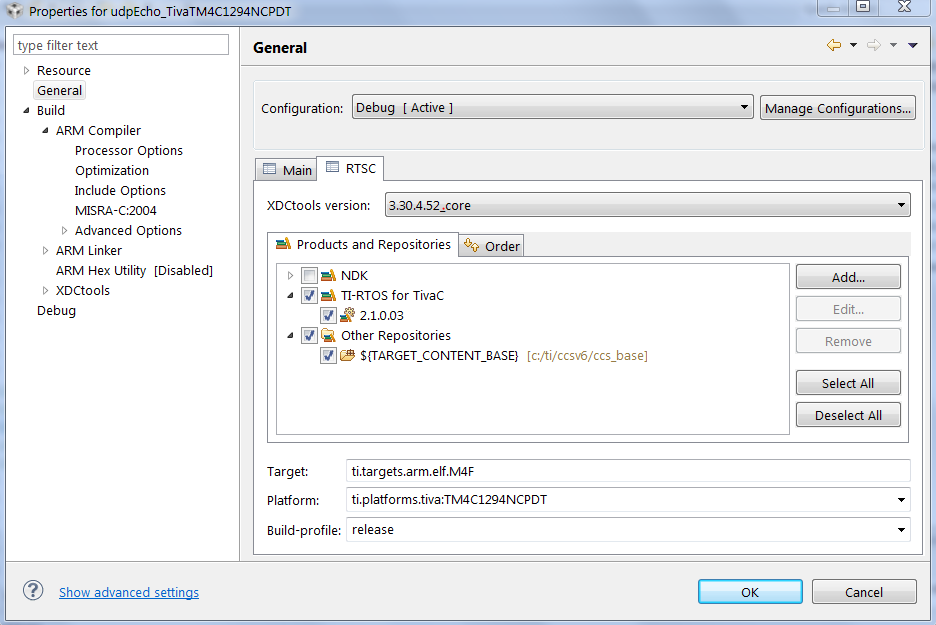Click the type filter text field
Image resolution: width=936 pixels, height=625 pixels.
[x=121, y=45]
